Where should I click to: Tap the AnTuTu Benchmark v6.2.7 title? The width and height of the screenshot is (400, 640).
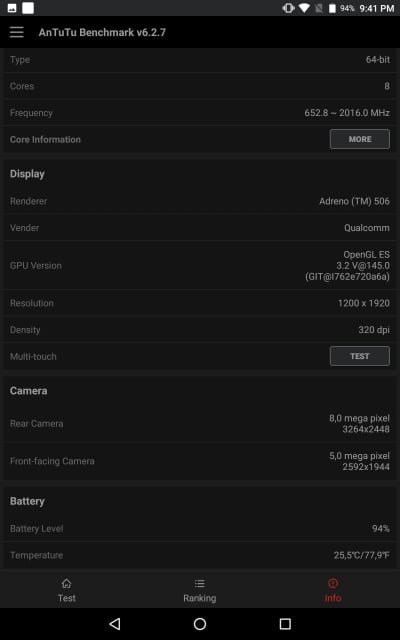coord(102,32)
